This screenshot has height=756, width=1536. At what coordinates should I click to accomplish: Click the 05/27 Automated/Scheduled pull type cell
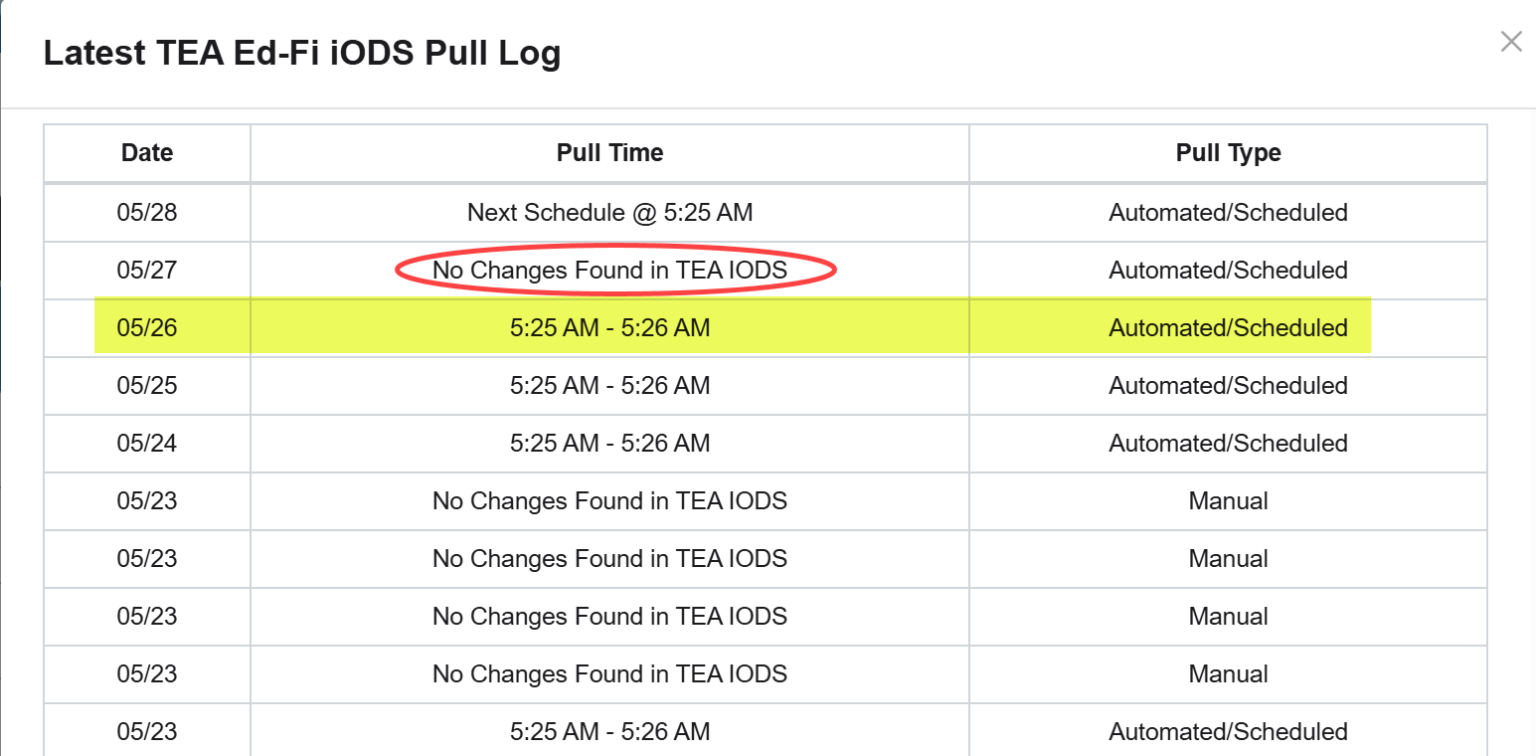click(1227, 270)
